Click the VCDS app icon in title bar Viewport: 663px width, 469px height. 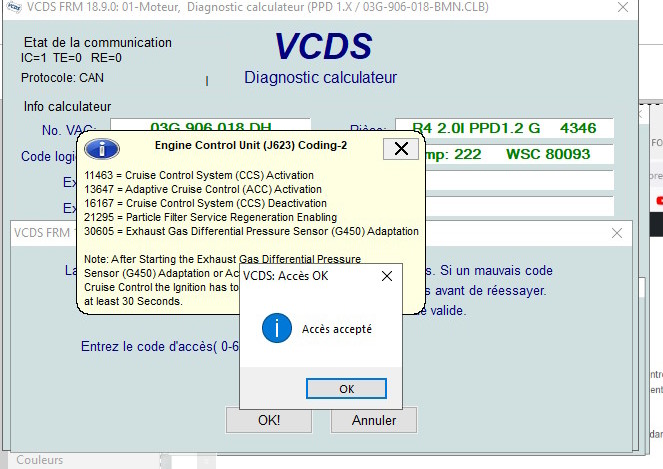tap(14, 7)
